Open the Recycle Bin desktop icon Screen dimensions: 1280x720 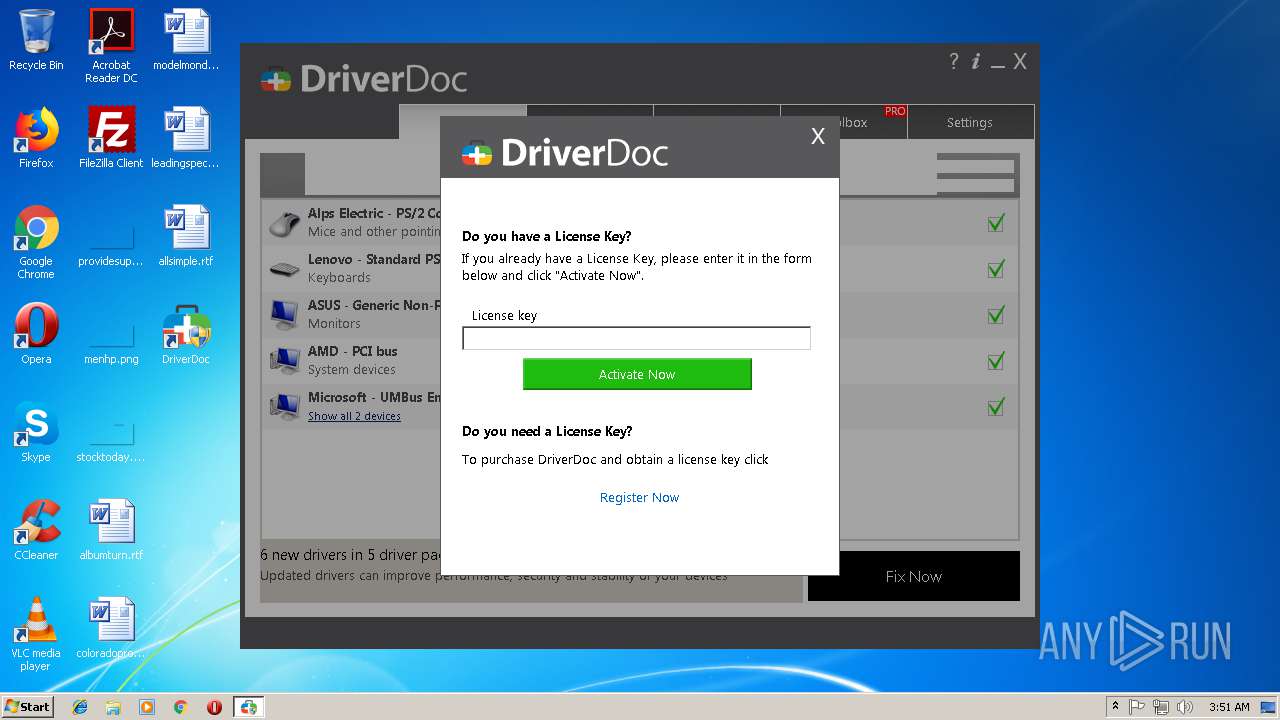point(36,40)
